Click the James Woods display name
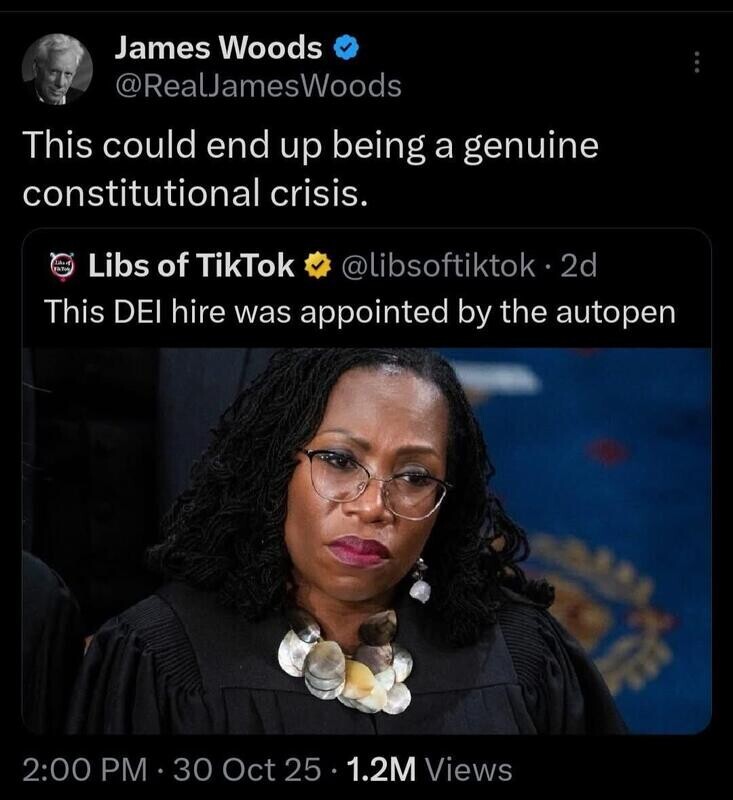This screenshot has height=800, width=733. coord(218,47)
